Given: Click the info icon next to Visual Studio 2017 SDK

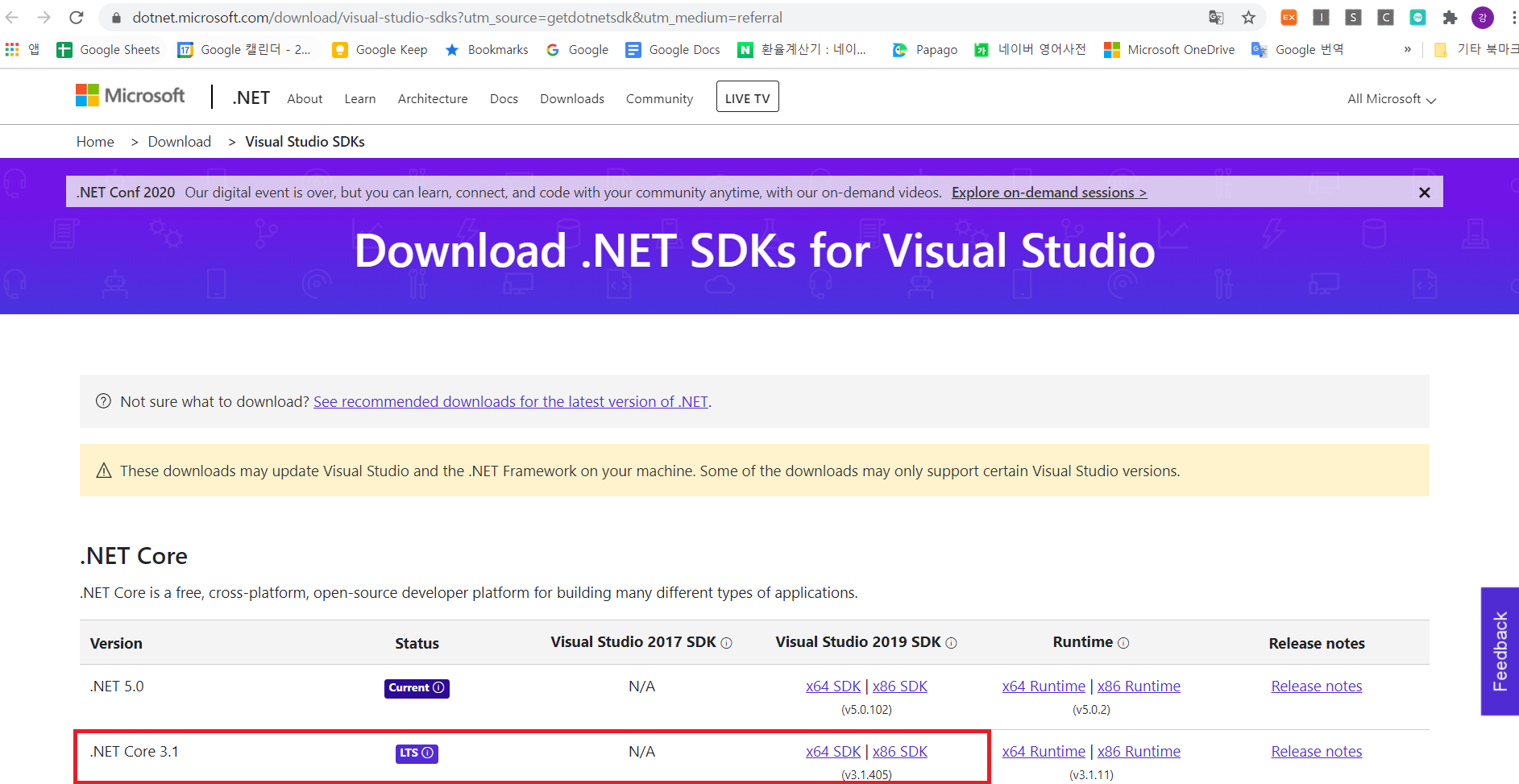Looking at the screenshot, I should tap(726, 643).
